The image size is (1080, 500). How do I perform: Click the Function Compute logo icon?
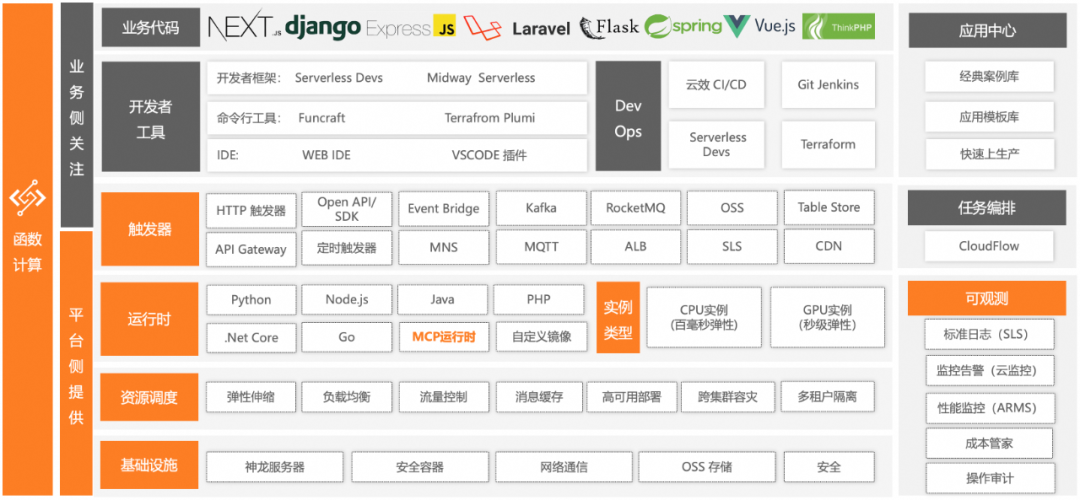click(28, 199)
